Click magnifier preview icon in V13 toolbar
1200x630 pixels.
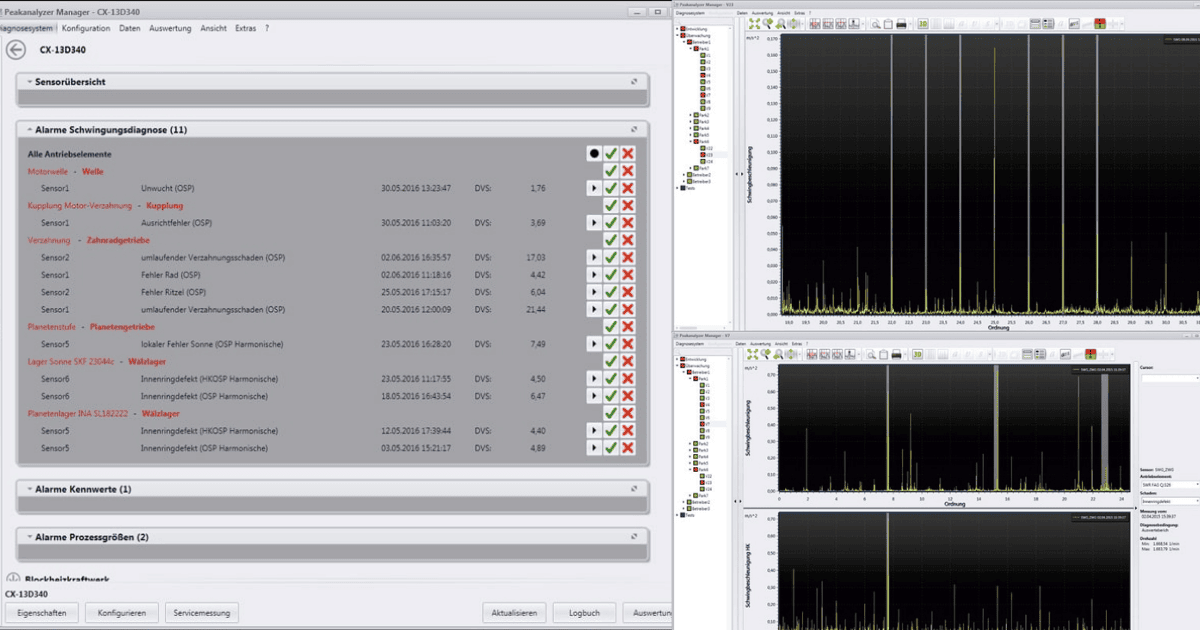pyautogui.click(x=875, y=24)
